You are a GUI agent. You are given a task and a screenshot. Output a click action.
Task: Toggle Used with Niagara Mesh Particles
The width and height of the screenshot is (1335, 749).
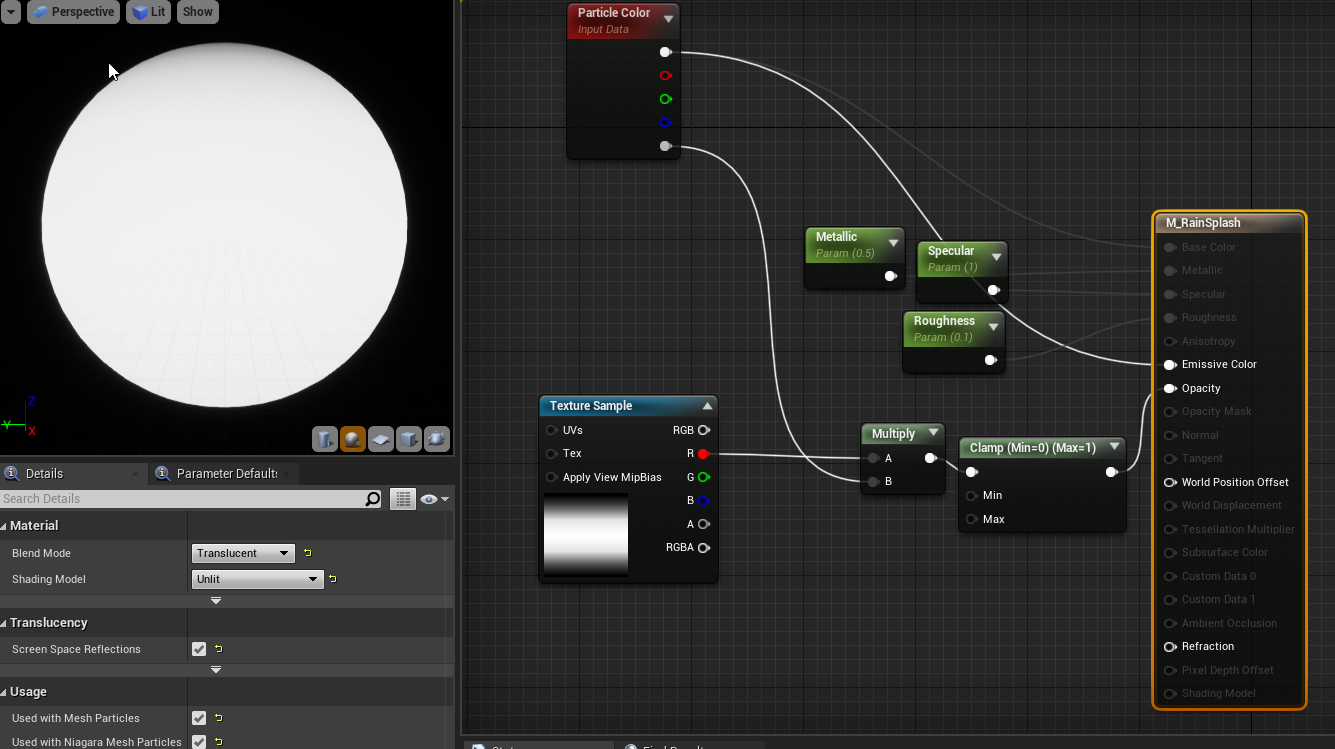tap(197, 742)
